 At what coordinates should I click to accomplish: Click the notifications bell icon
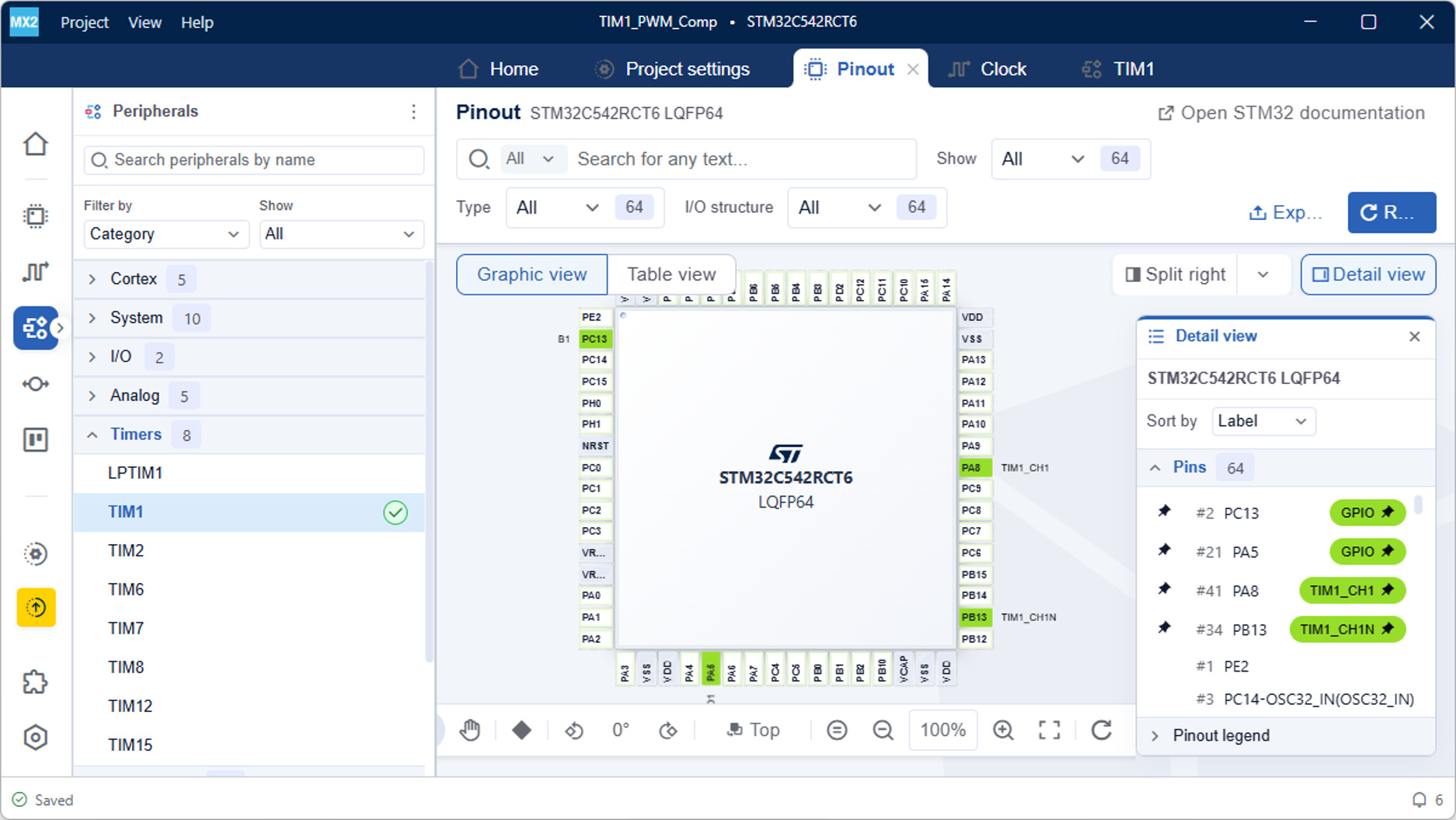pos(1419,800)
